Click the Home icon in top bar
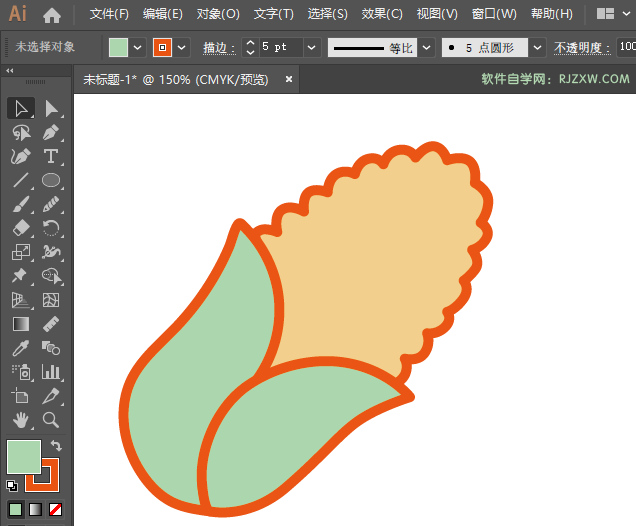Image resolution: width=636 pixels, height=526 pixels. point(52,15)
